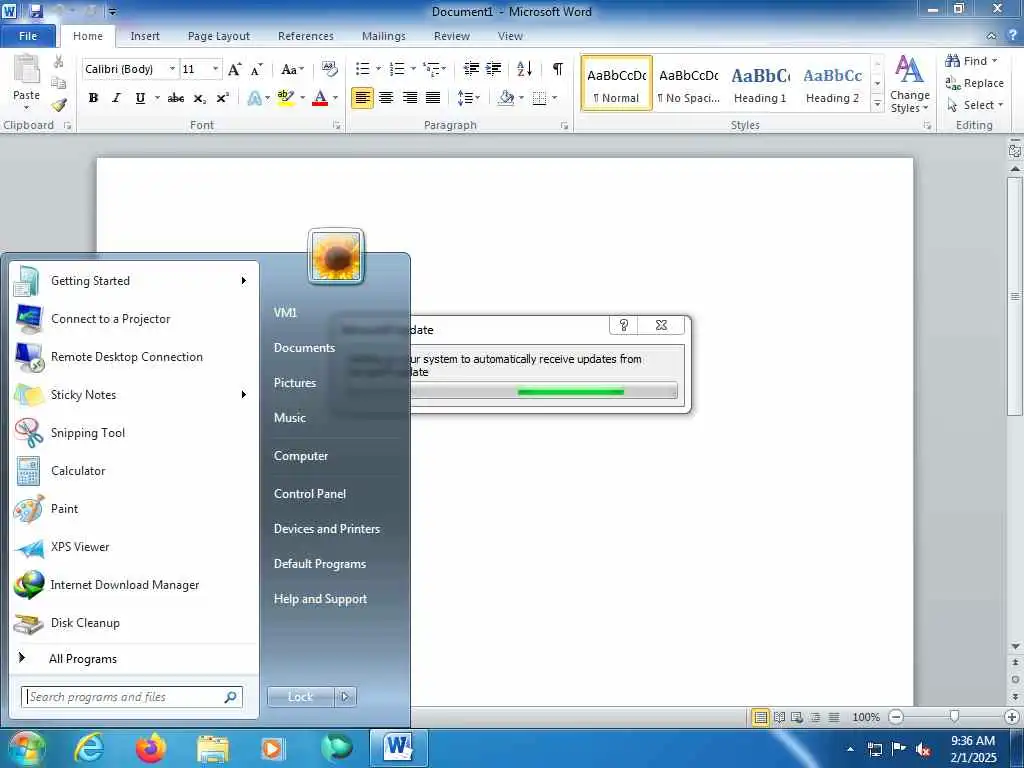Switch to the Review tab
Viewport: 1024px width, 768px height.
[451, 36]
